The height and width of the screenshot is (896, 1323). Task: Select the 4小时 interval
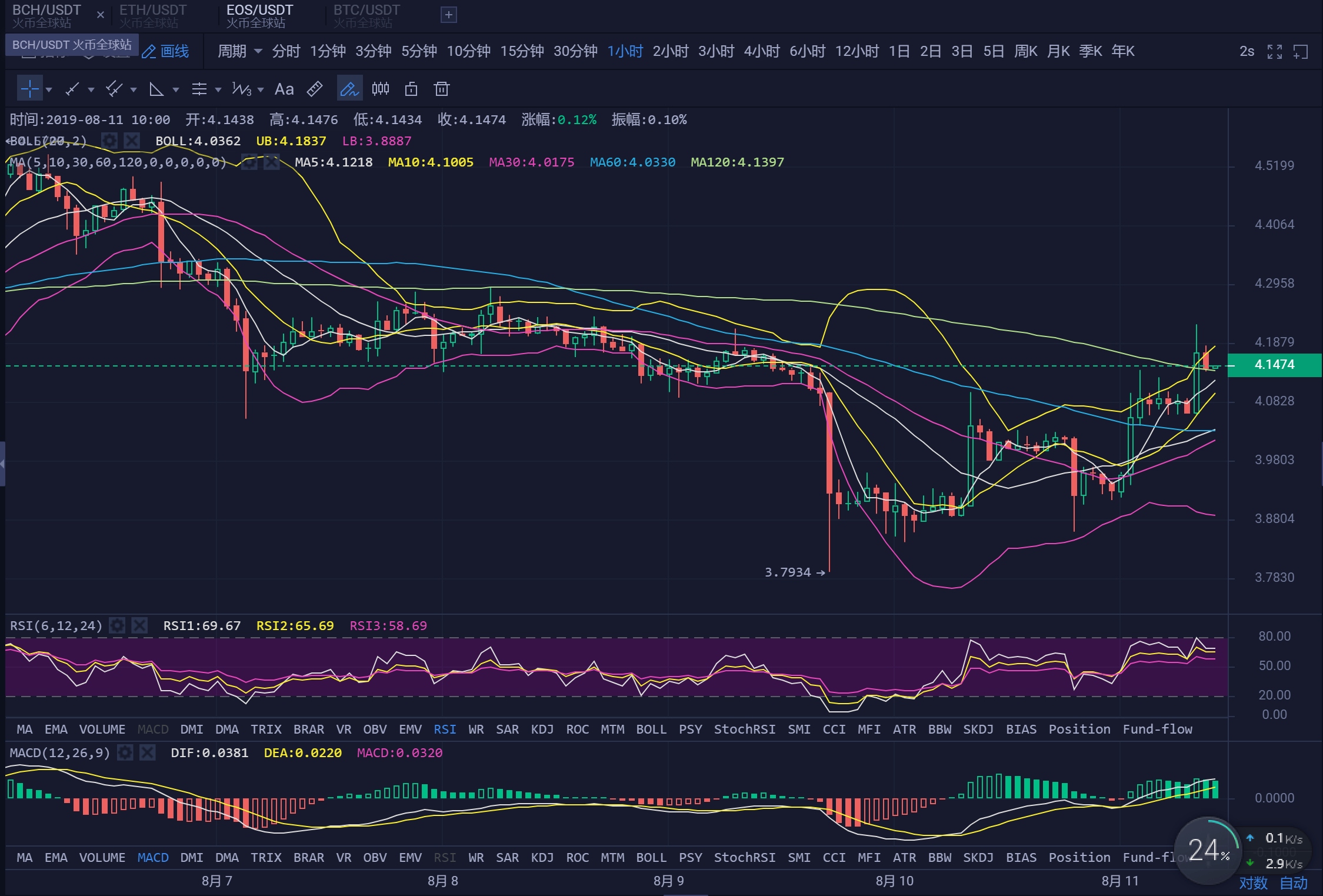762,52
